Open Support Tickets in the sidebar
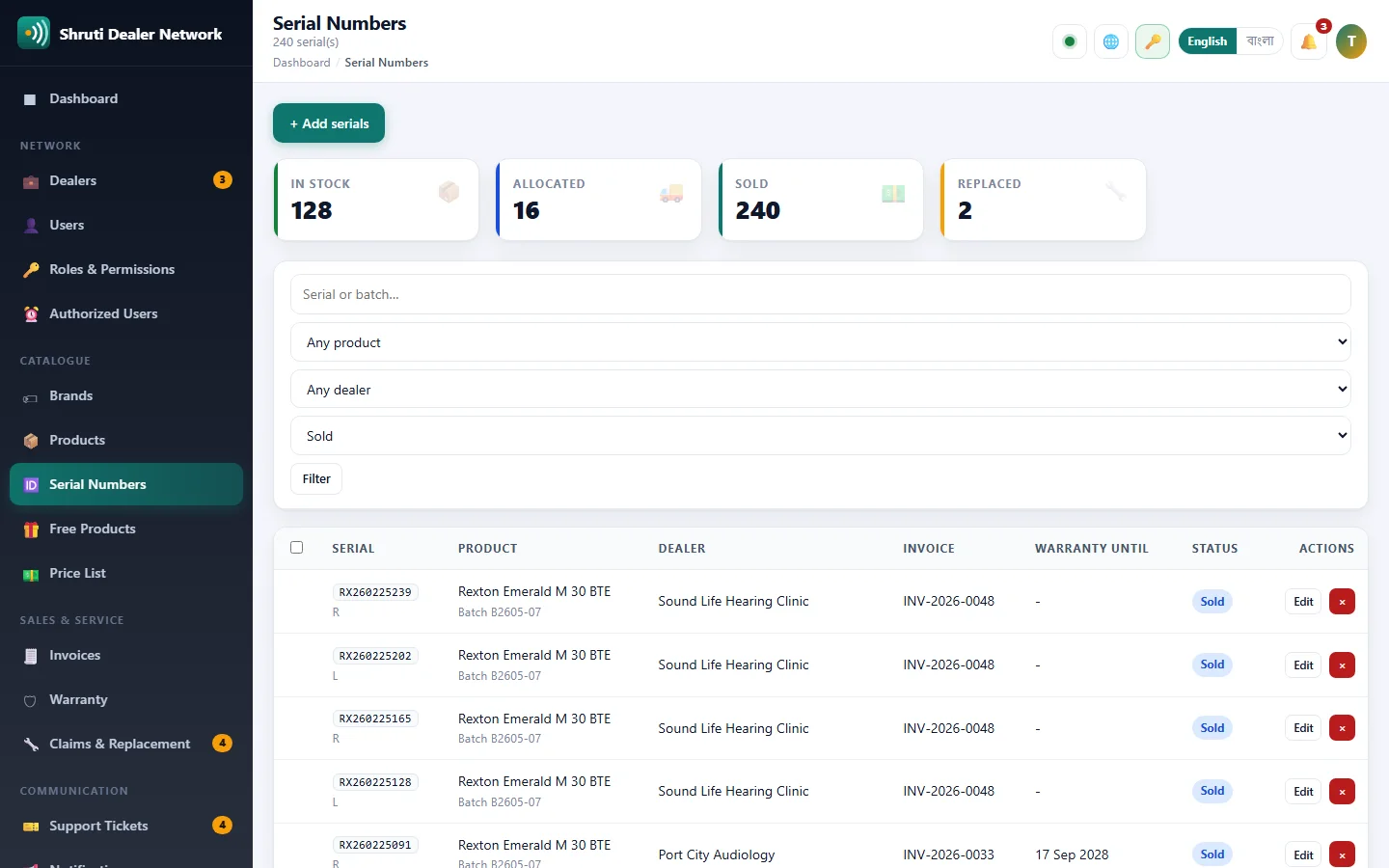The height and width of the screenshot is (868, 1389). (x=126, y=827)
